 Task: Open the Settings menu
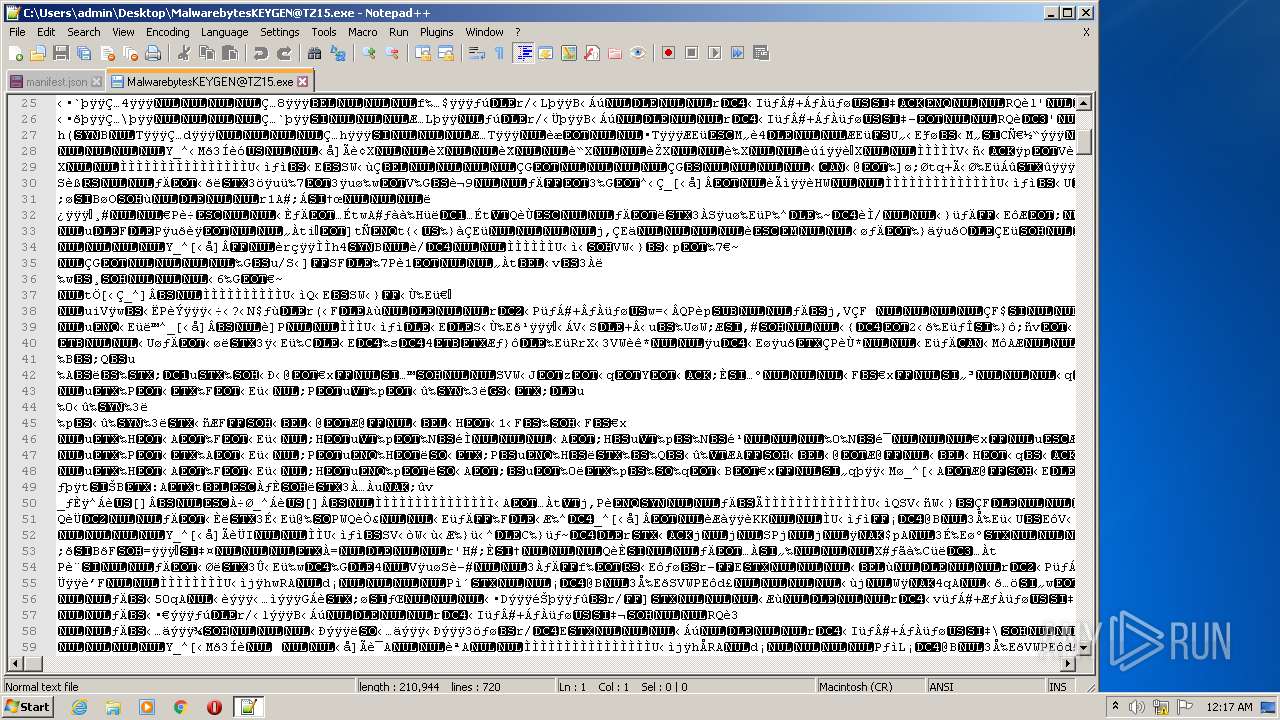pyautogui.click(x=280, y=32)
